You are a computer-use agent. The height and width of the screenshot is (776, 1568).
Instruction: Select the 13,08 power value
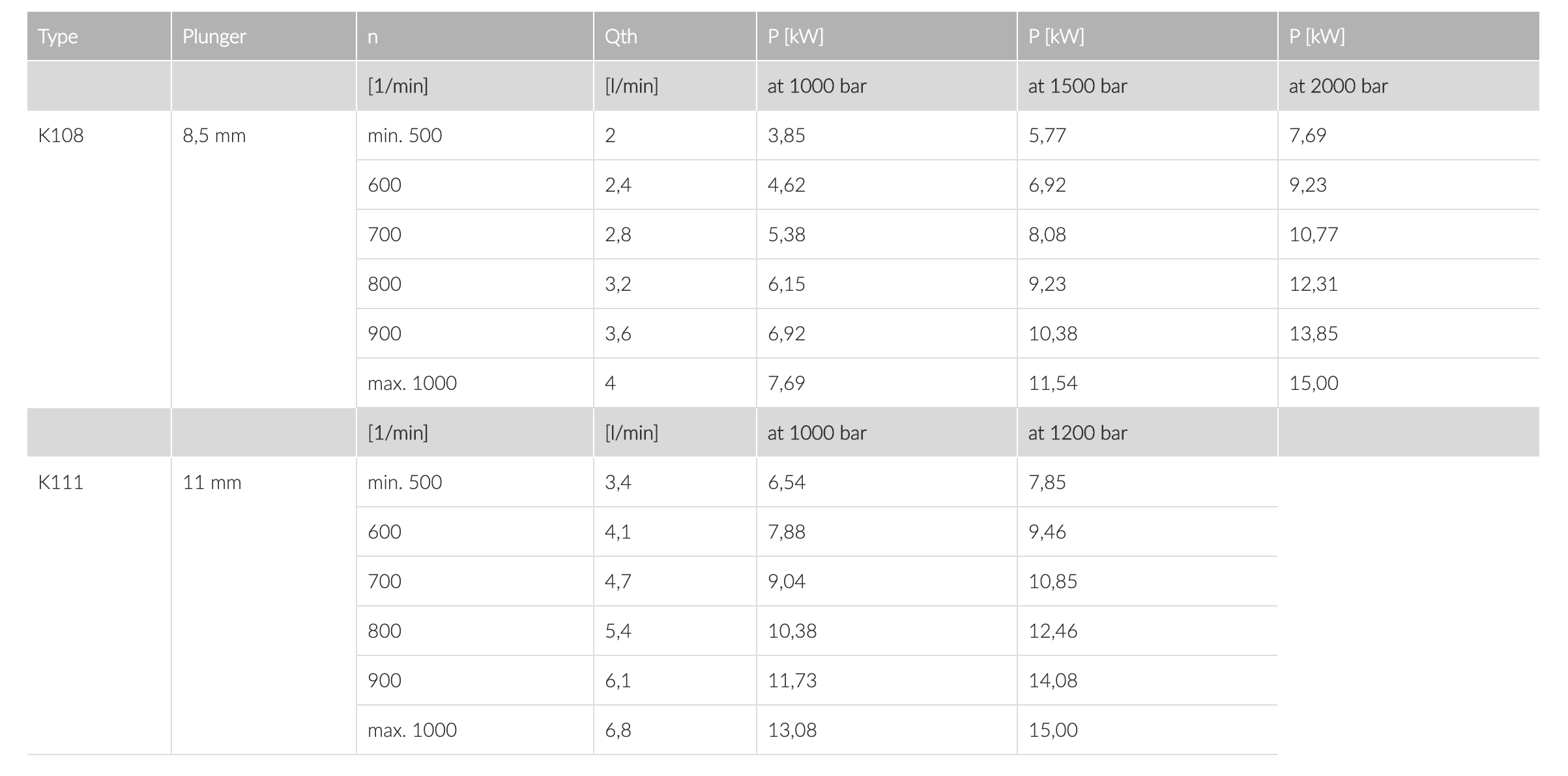pos(792,730)
